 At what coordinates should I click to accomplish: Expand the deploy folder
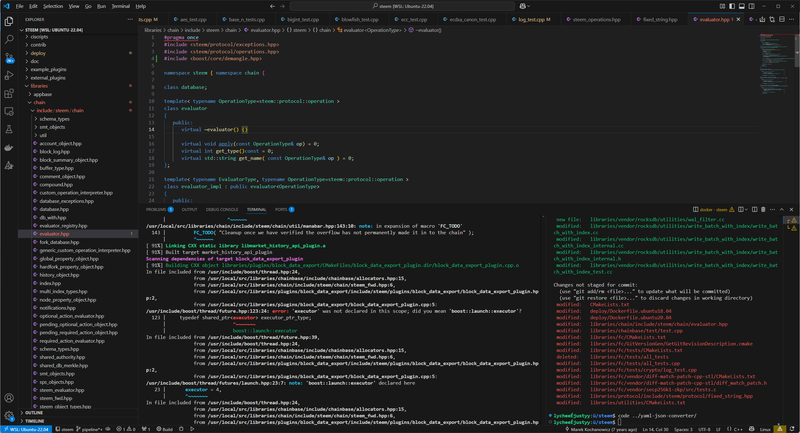[78, 53]
